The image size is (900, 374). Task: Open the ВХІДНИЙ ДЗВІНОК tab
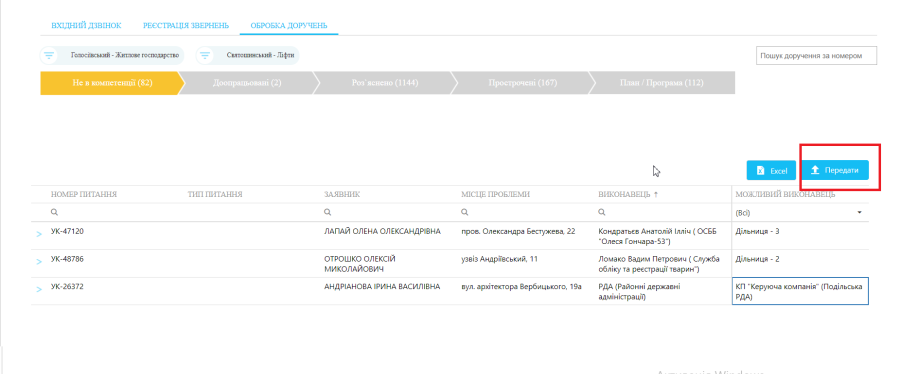pos(86,26)
